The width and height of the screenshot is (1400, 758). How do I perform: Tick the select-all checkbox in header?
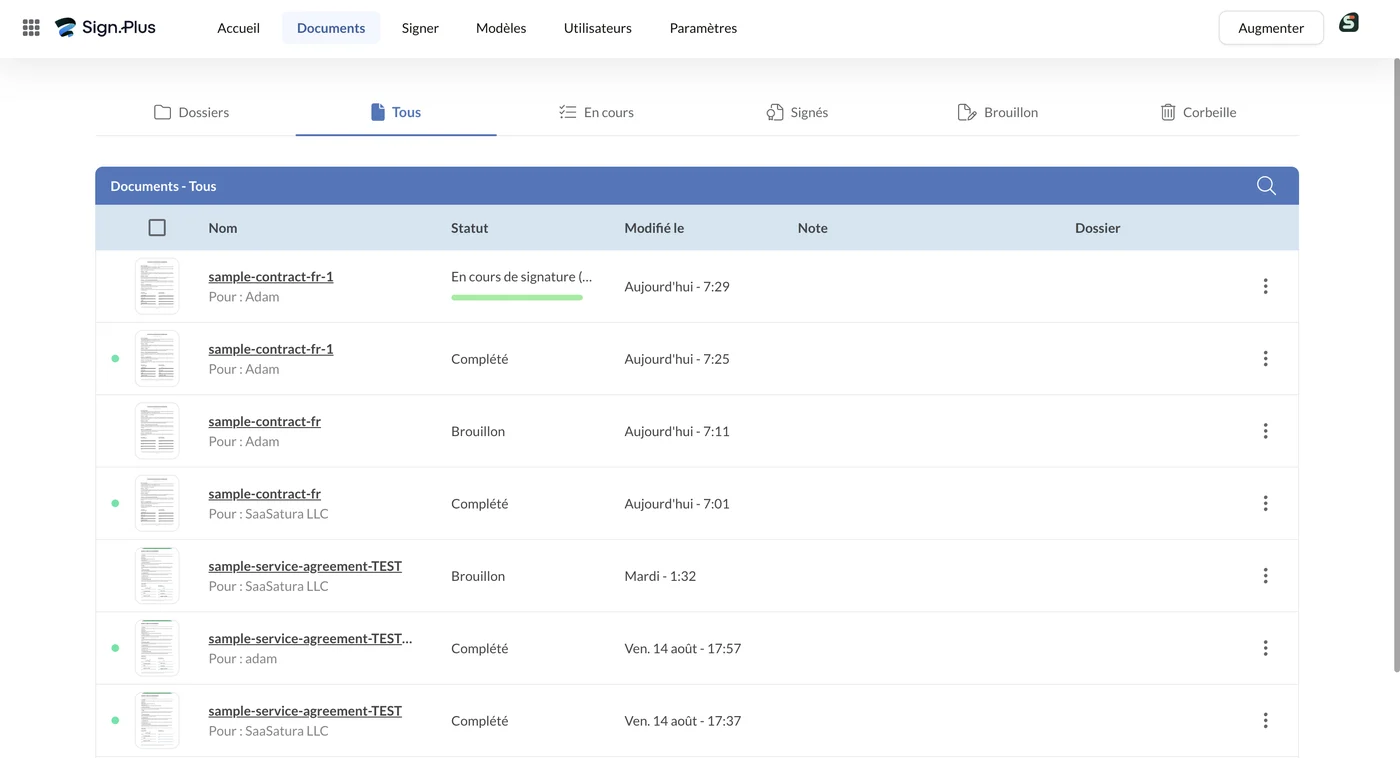tap(157, 228)
